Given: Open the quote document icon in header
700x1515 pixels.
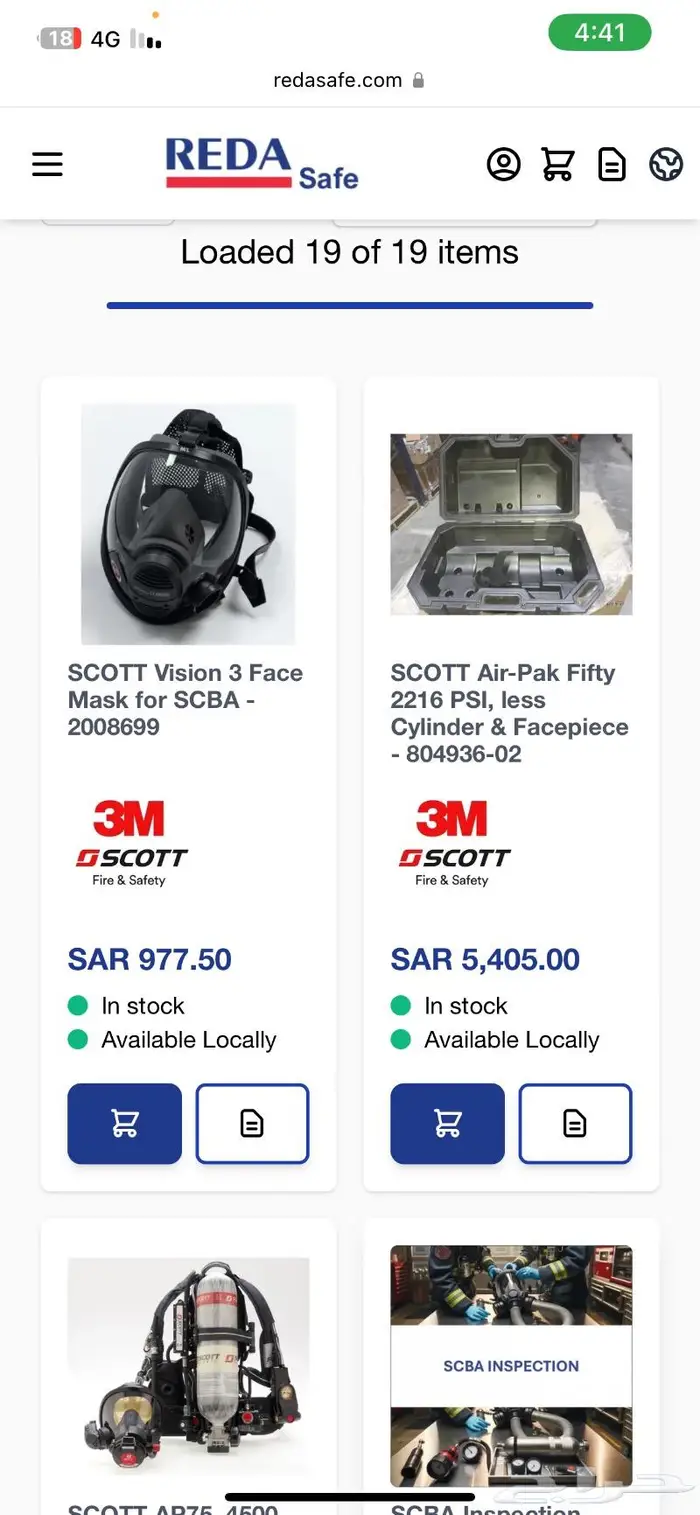Looking at the screenshot, I should click(612, 164).
